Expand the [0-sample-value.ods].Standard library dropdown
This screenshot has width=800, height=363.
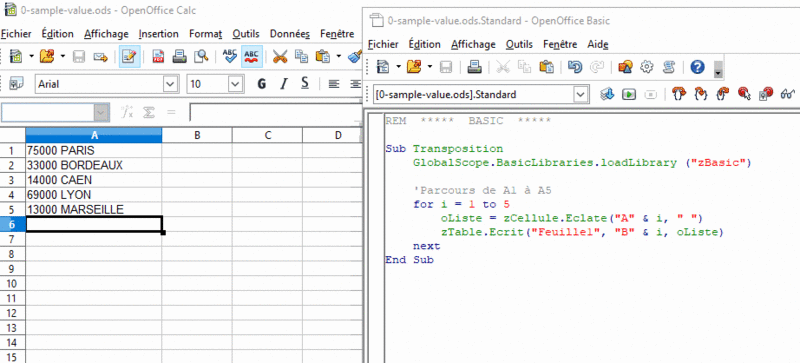[x=580, y=94]
